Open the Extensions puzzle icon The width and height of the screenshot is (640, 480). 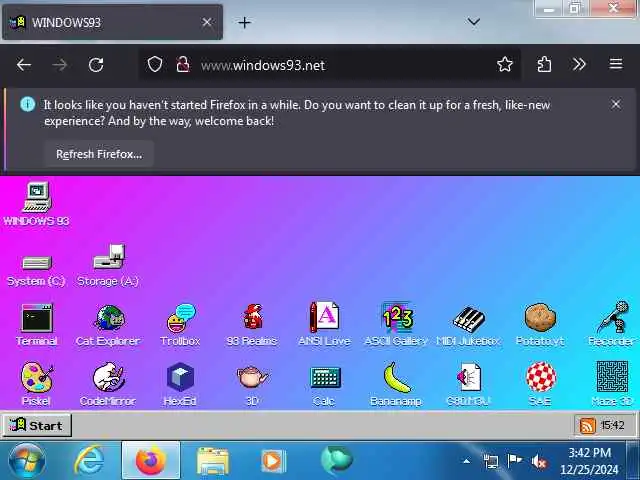click(544, 64)
